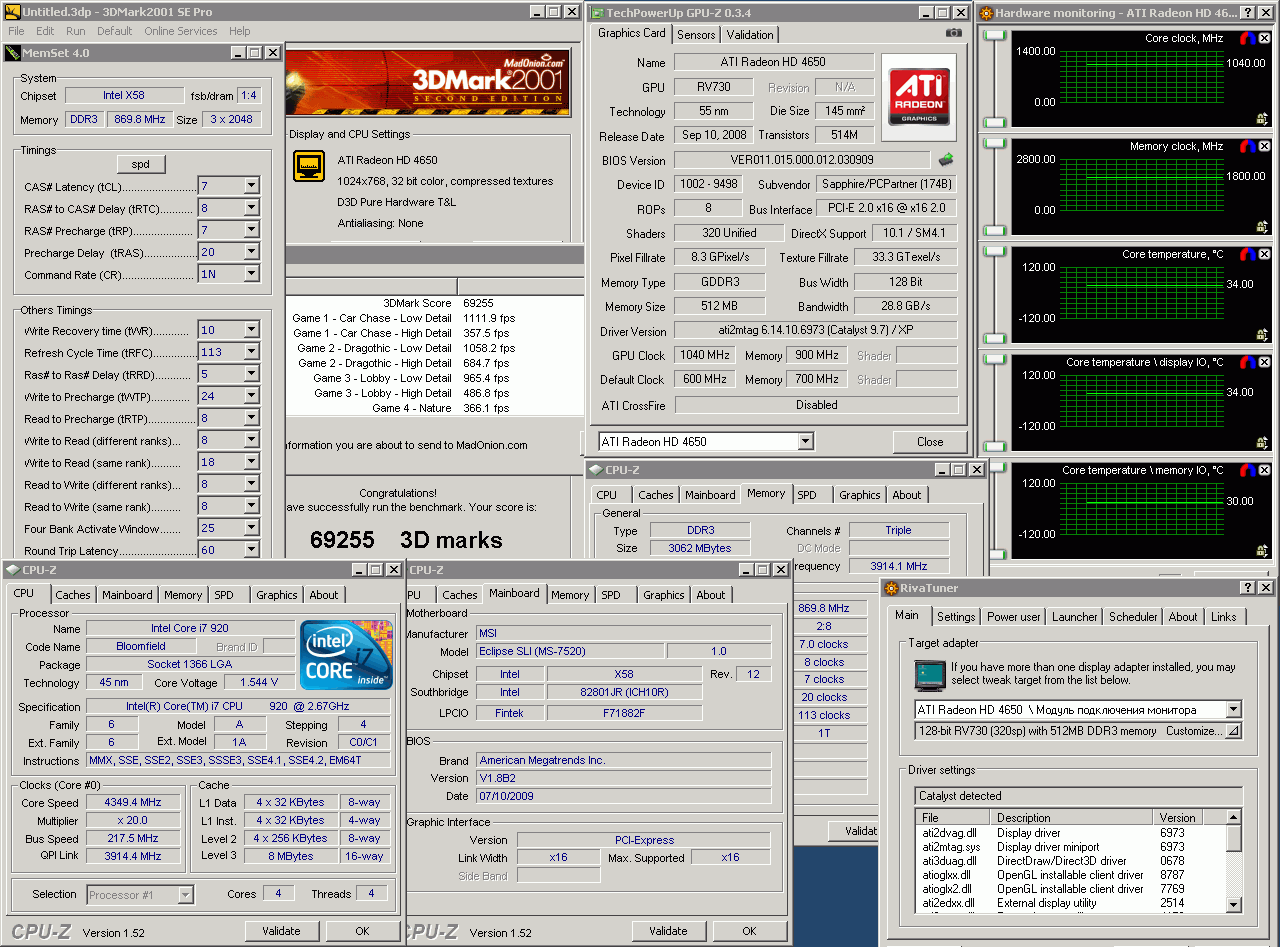Click scroll up arrow in RivaTuner driver list

click(1234, 817)
